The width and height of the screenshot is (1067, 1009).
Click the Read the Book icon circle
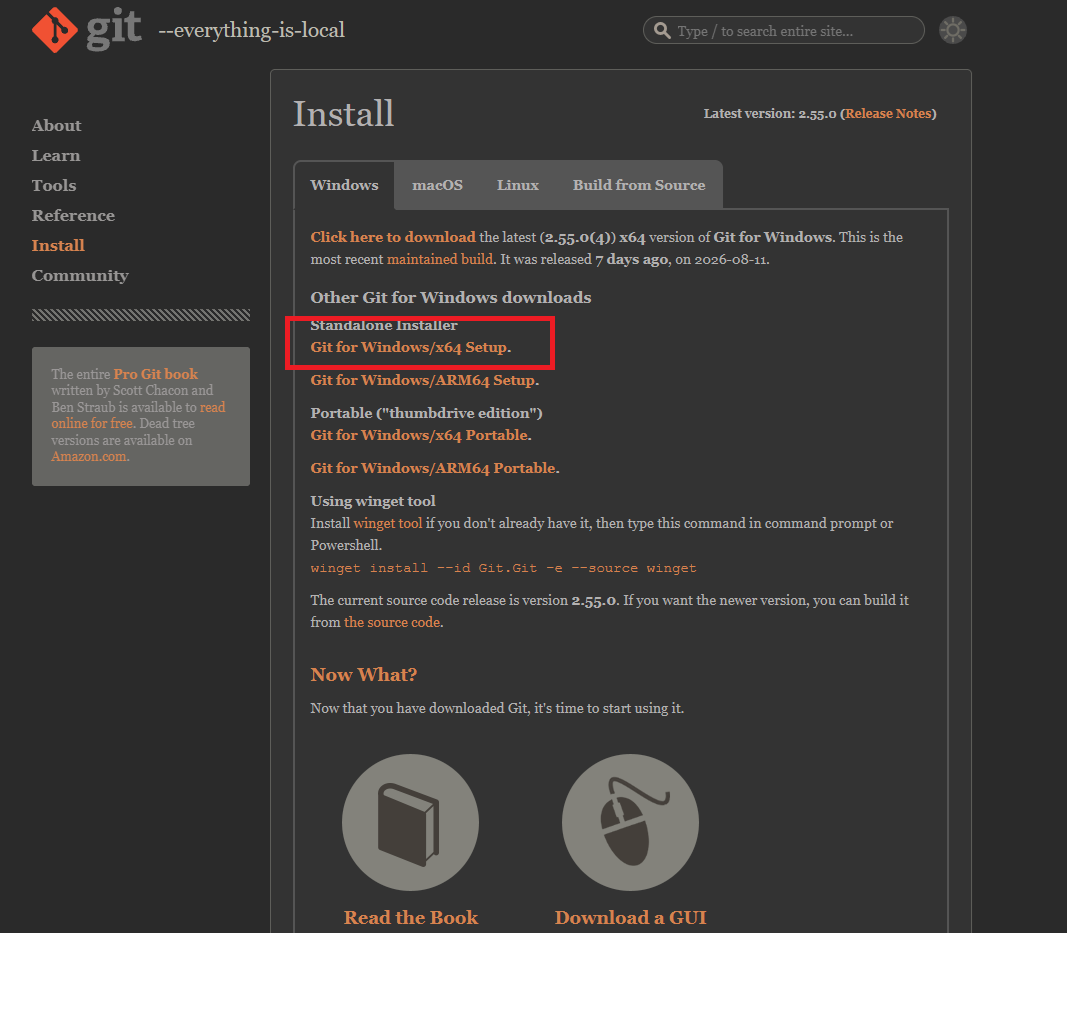[x=410, y=822]
